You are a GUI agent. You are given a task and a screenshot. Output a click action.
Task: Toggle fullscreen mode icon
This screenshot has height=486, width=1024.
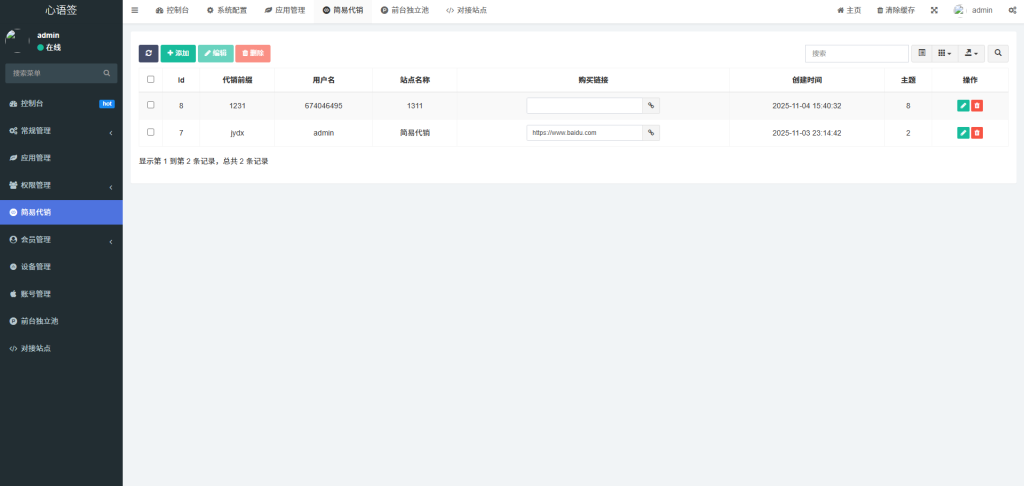[x=934, y=10]
